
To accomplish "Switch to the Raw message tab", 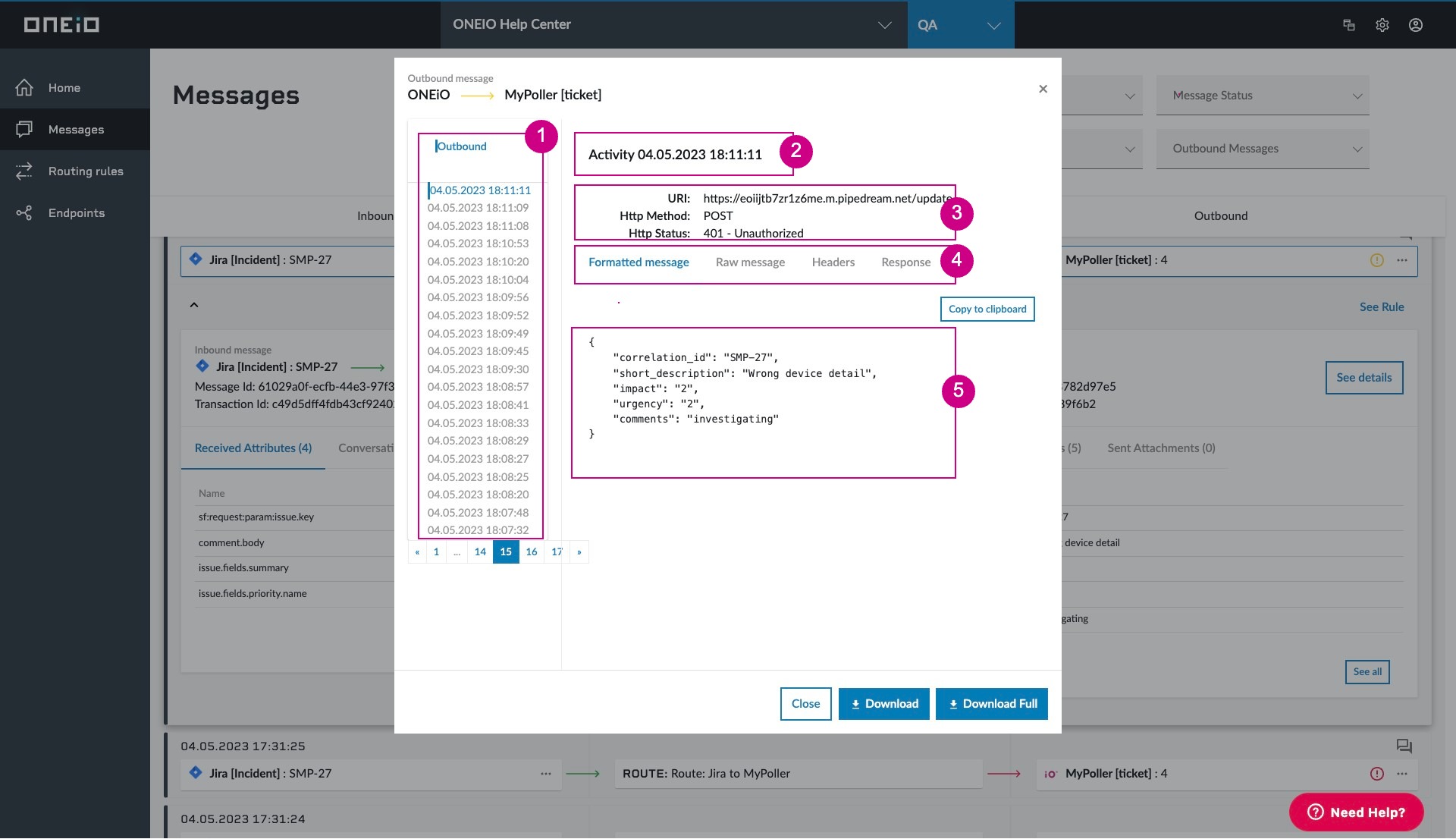I will click(750, 262).
